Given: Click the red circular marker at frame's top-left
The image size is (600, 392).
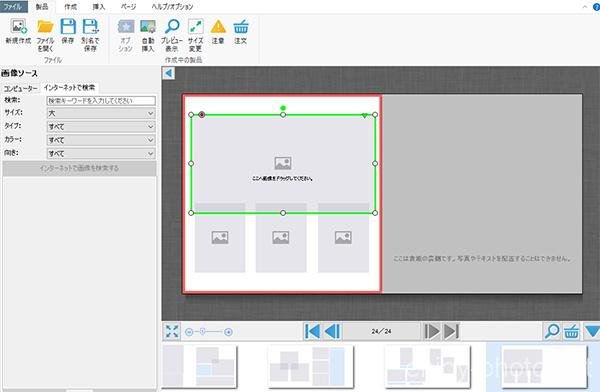Looking at the screenshot, I should click(x=202, y=115).
